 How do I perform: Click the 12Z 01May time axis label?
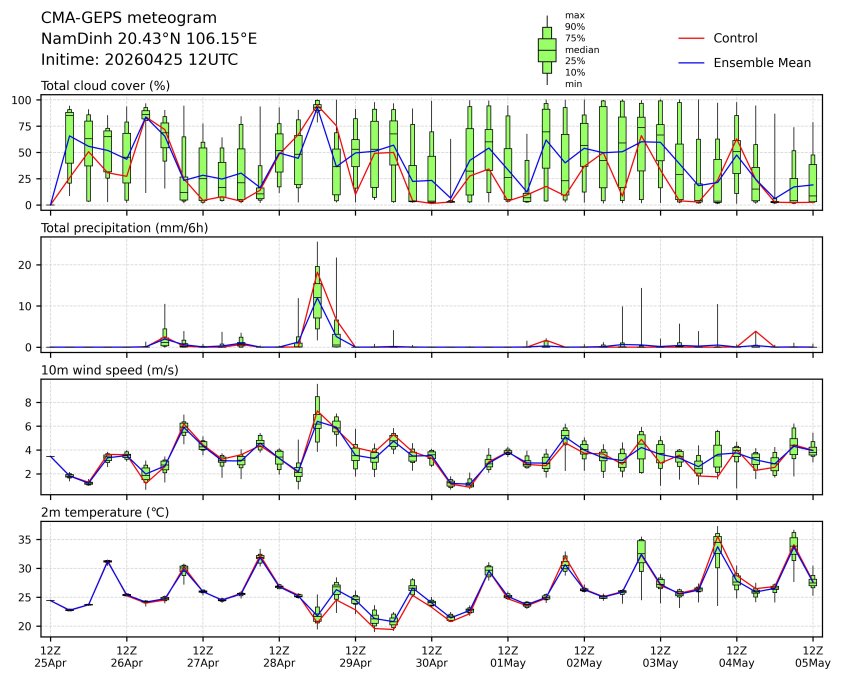click(507, 656)
